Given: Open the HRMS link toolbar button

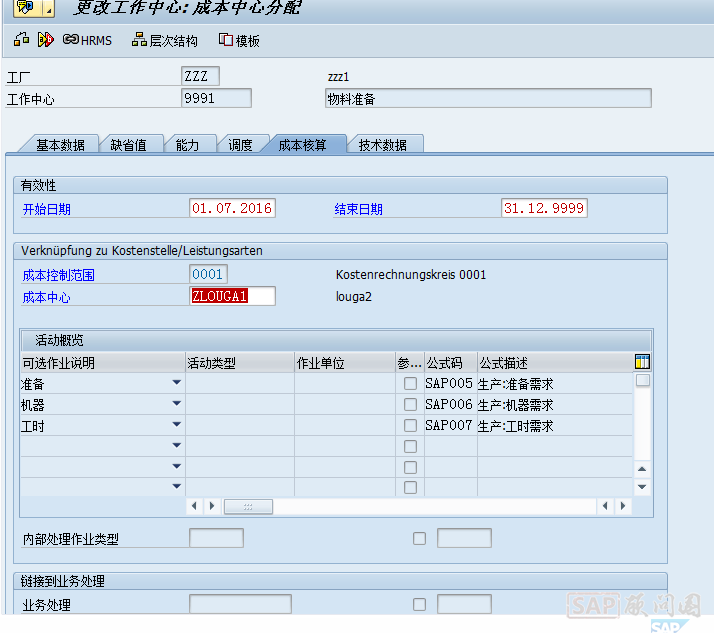Looking at the screenshot, I should click(x=87, y=40).
